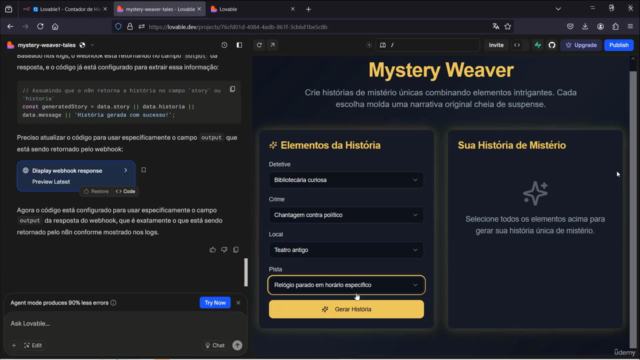Click the Ask Lovable prompt field
The image size is (640, 360).
(x=125, y=324)
